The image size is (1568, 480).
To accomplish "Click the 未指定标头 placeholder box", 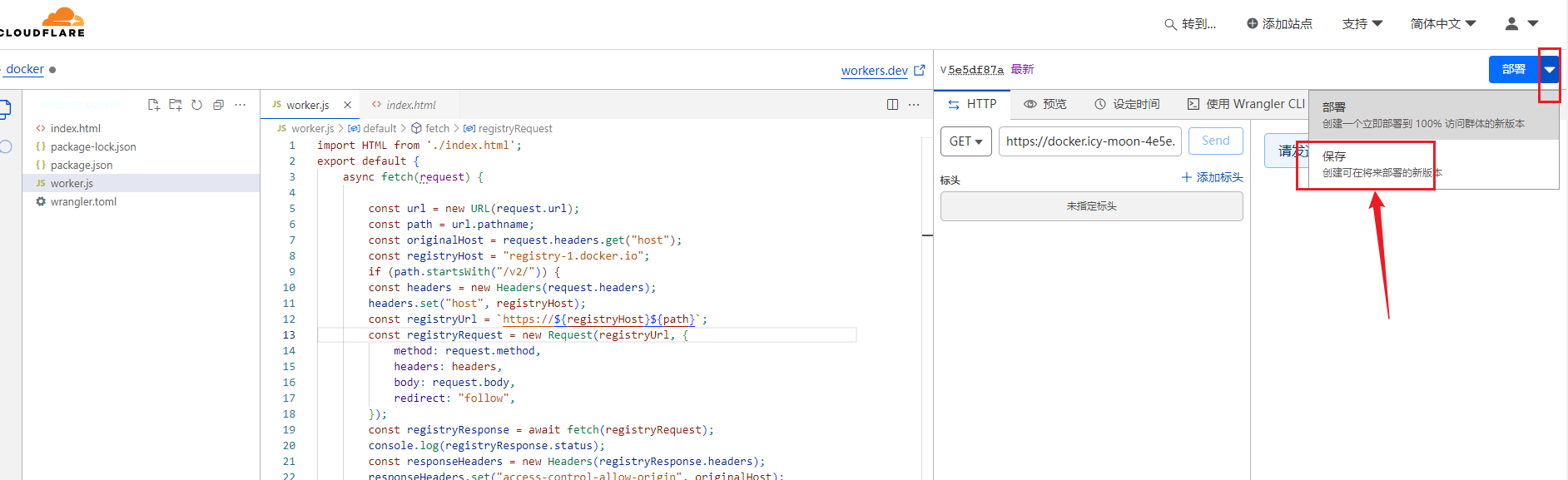I will coord(1091,206).
